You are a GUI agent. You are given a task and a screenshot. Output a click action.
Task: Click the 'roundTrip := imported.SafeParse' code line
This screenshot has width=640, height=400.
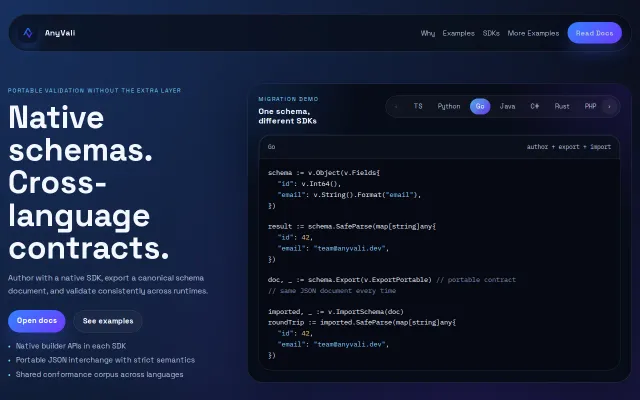362,322
